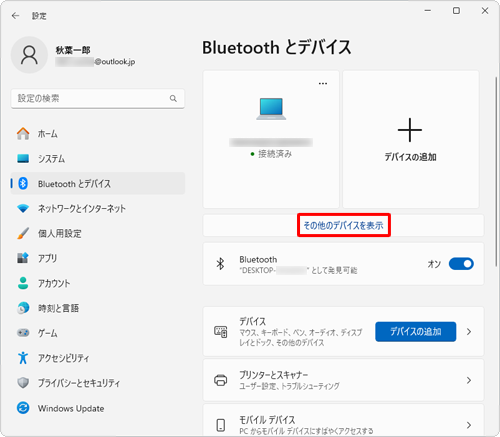This screenshot has width=500, height=437.
Task: Open アカウント settings in the sidebar
Action: [98, 283]
